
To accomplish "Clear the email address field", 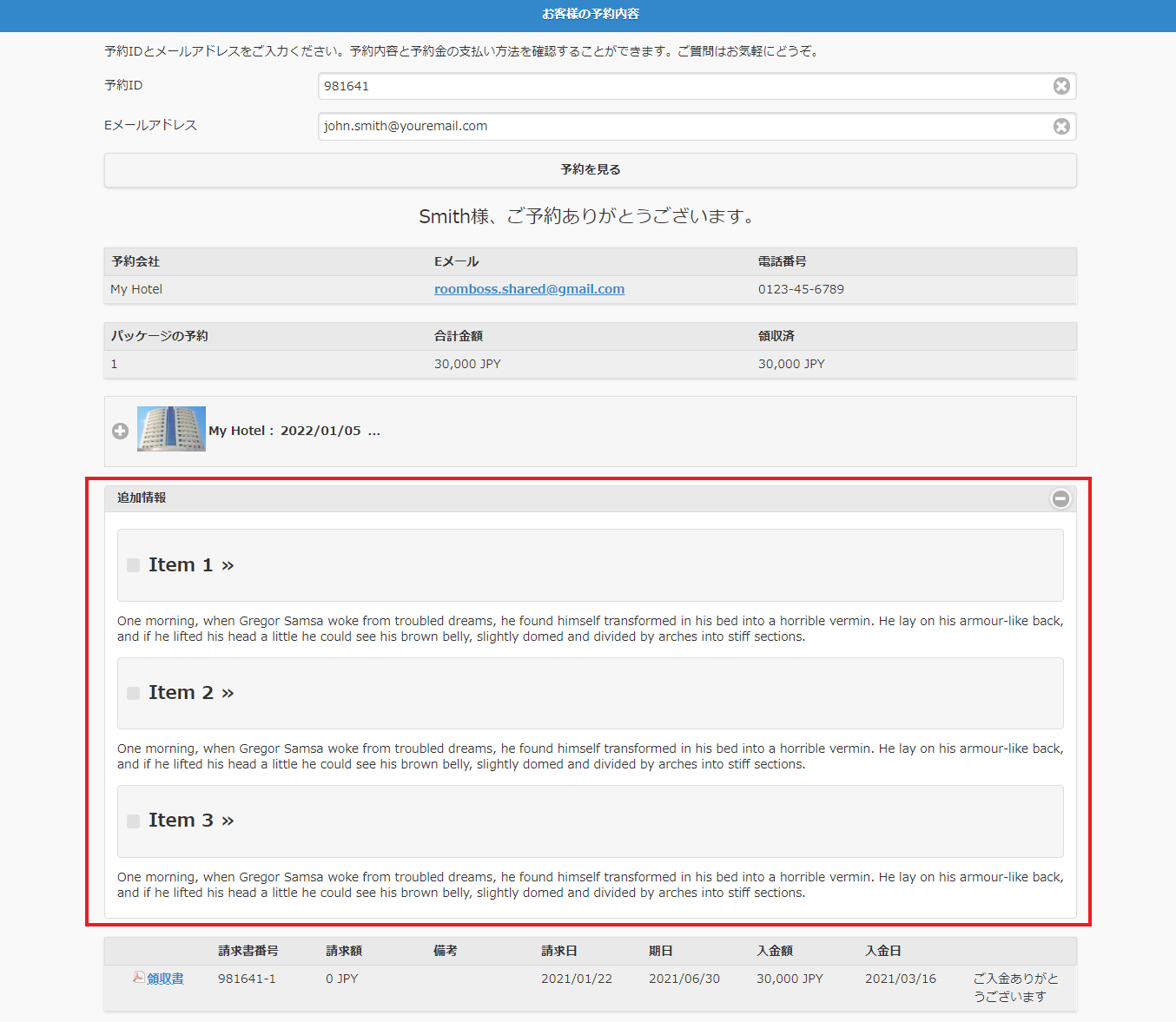I will tap(1061, 127).
